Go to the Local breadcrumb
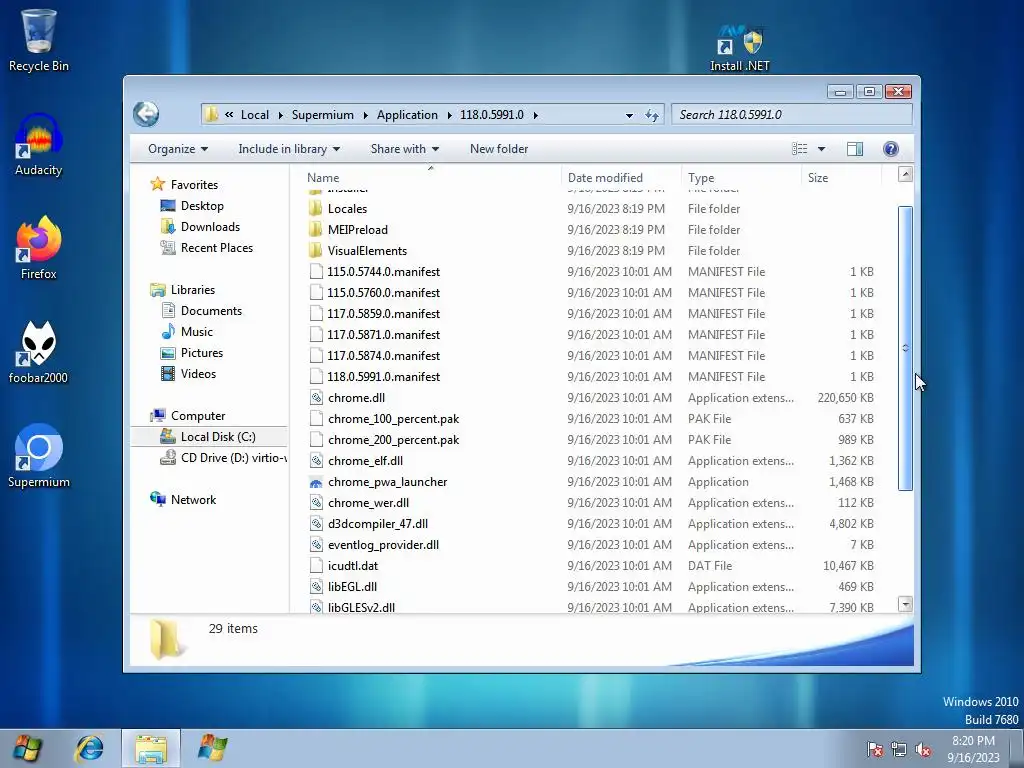This screenshot has height=768, width=1024. coord(255,115)
